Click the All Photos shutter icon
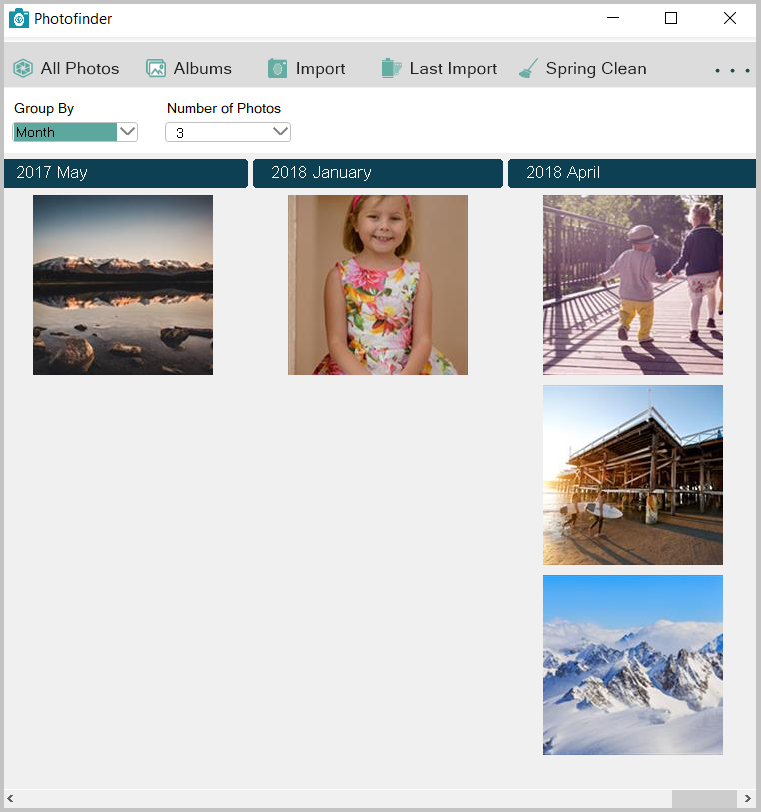 point(23,68)
